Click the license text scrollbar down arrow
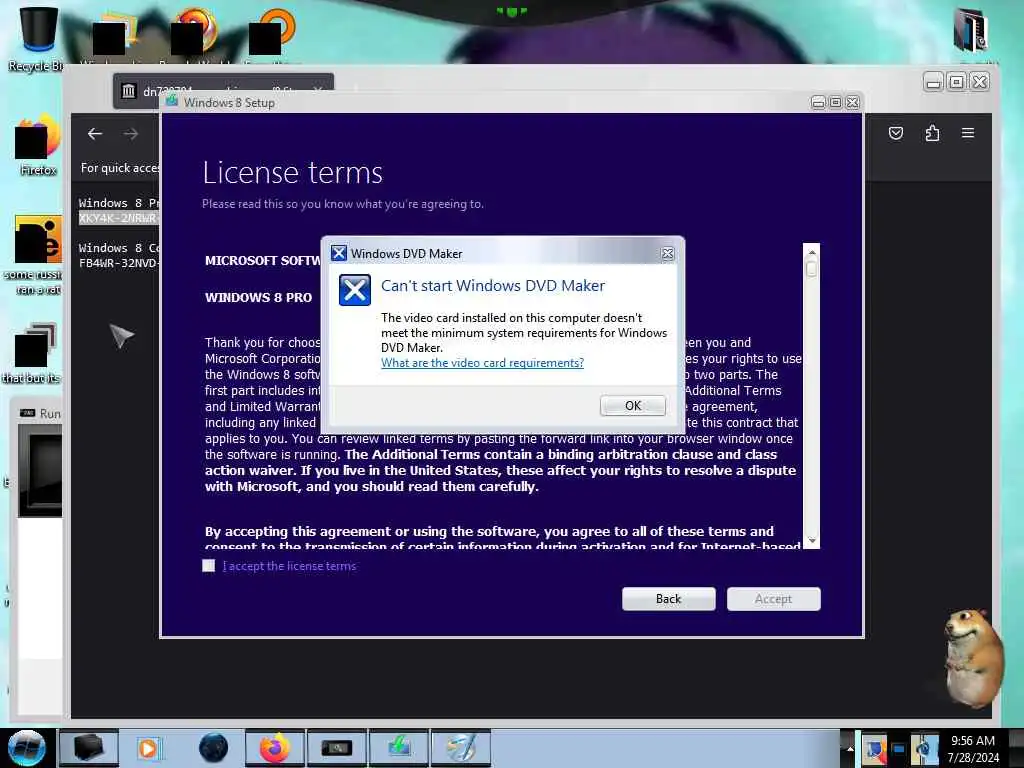The image size is (1024, 768). [x=812, y=541]
